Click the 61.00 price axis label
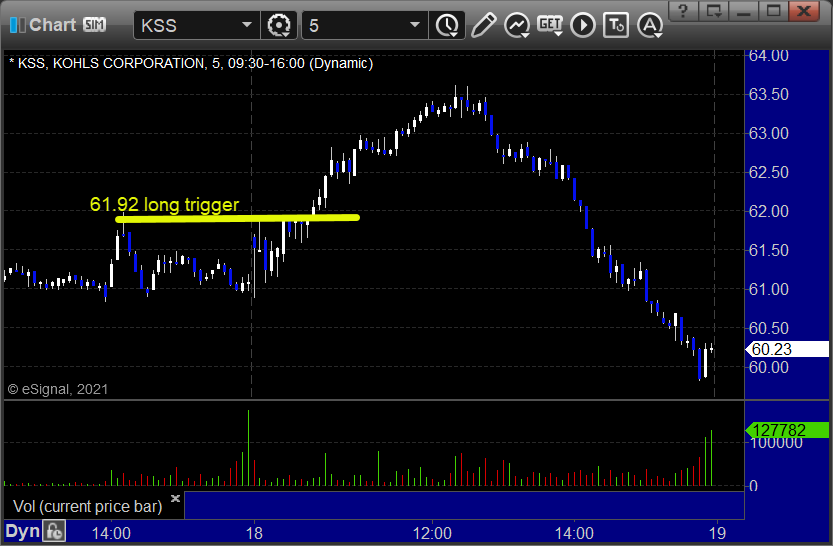 click(768, 289)
